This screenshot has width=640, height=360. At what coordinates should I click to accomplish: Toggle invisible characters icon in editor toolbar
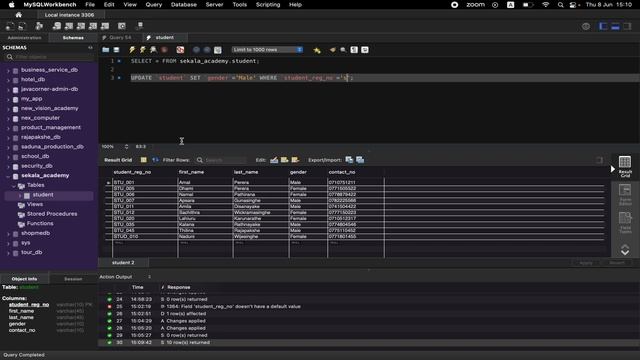[x=354, y=50]
